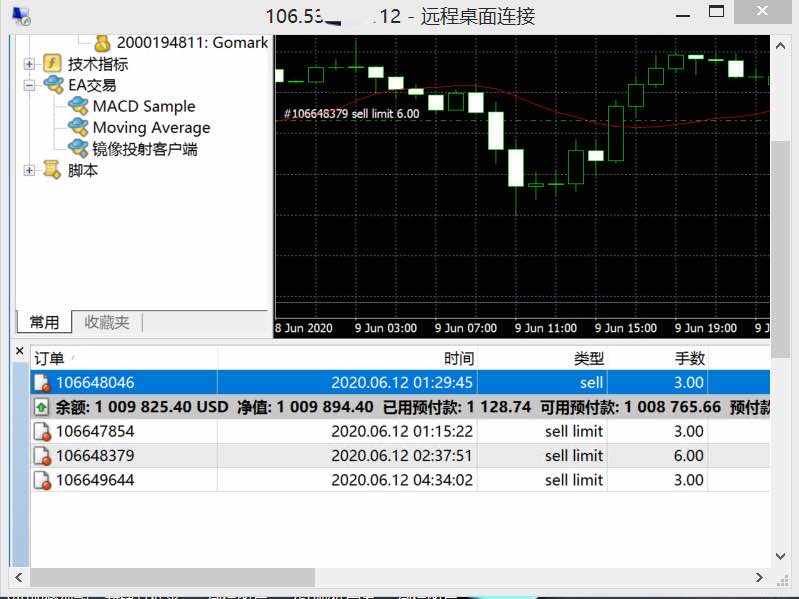Switch to the 常用 tab

point(44,322)
